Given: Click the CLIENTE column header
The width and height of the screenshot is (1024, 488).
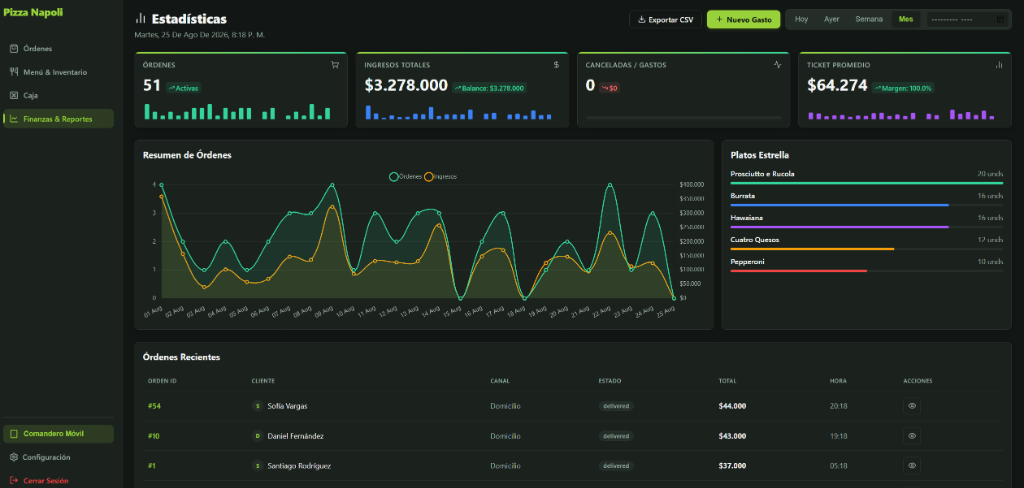Looking at the screenshot, I should pyautogui.click(x=263, y=381).
